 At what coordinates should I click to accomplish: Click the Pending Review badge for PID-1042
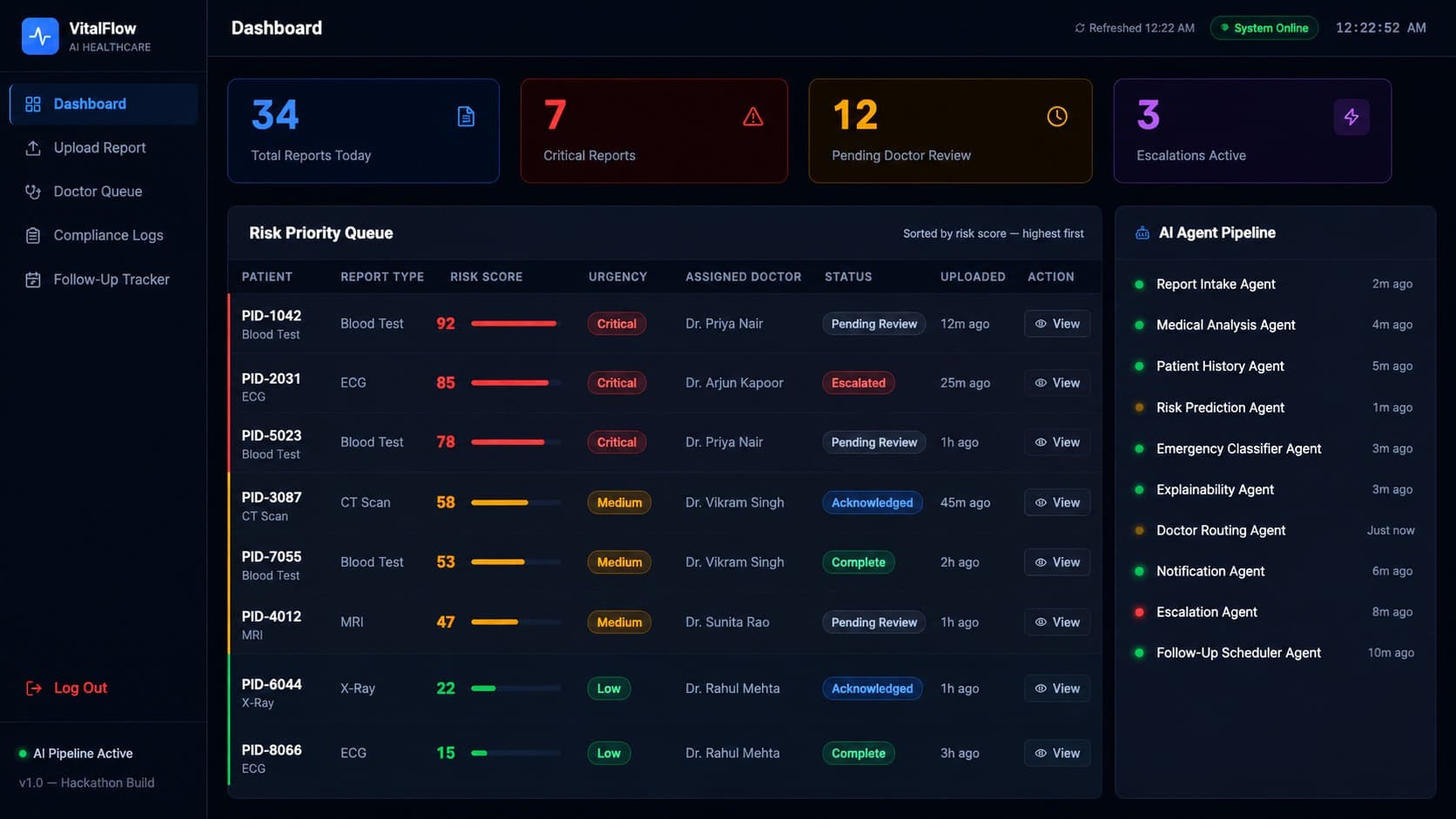tap(873, 324)
